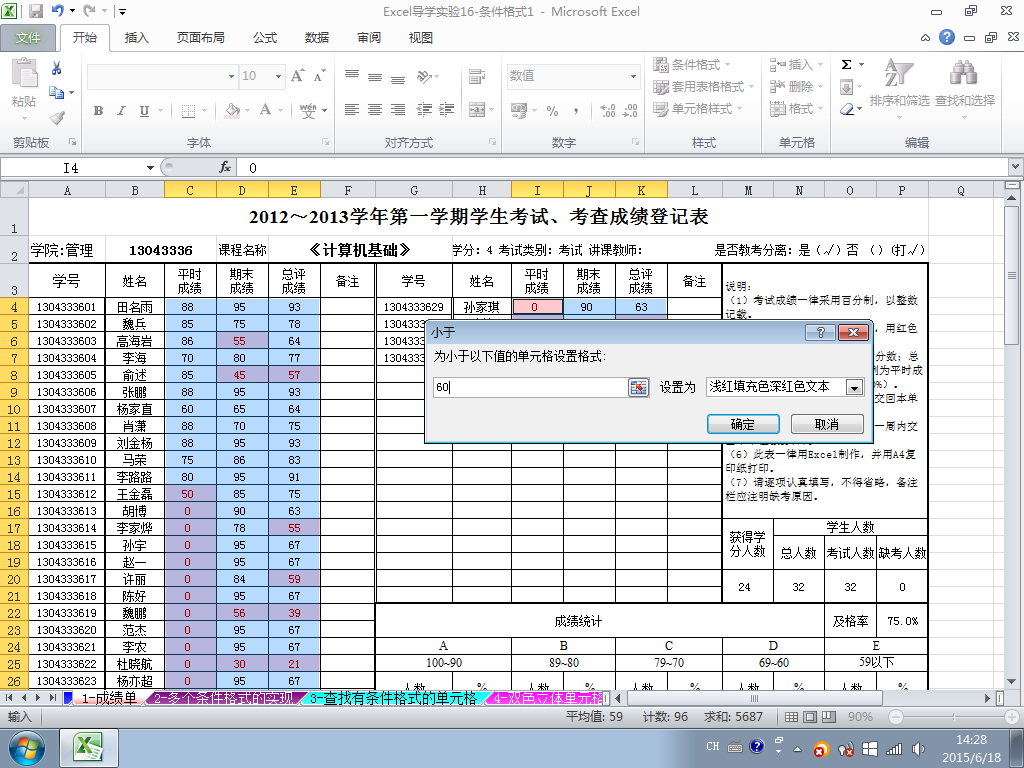This screenshot has width=1024, height=768.
Task: Click the Font Color letter A icon
Action: (x=265, y=110)
